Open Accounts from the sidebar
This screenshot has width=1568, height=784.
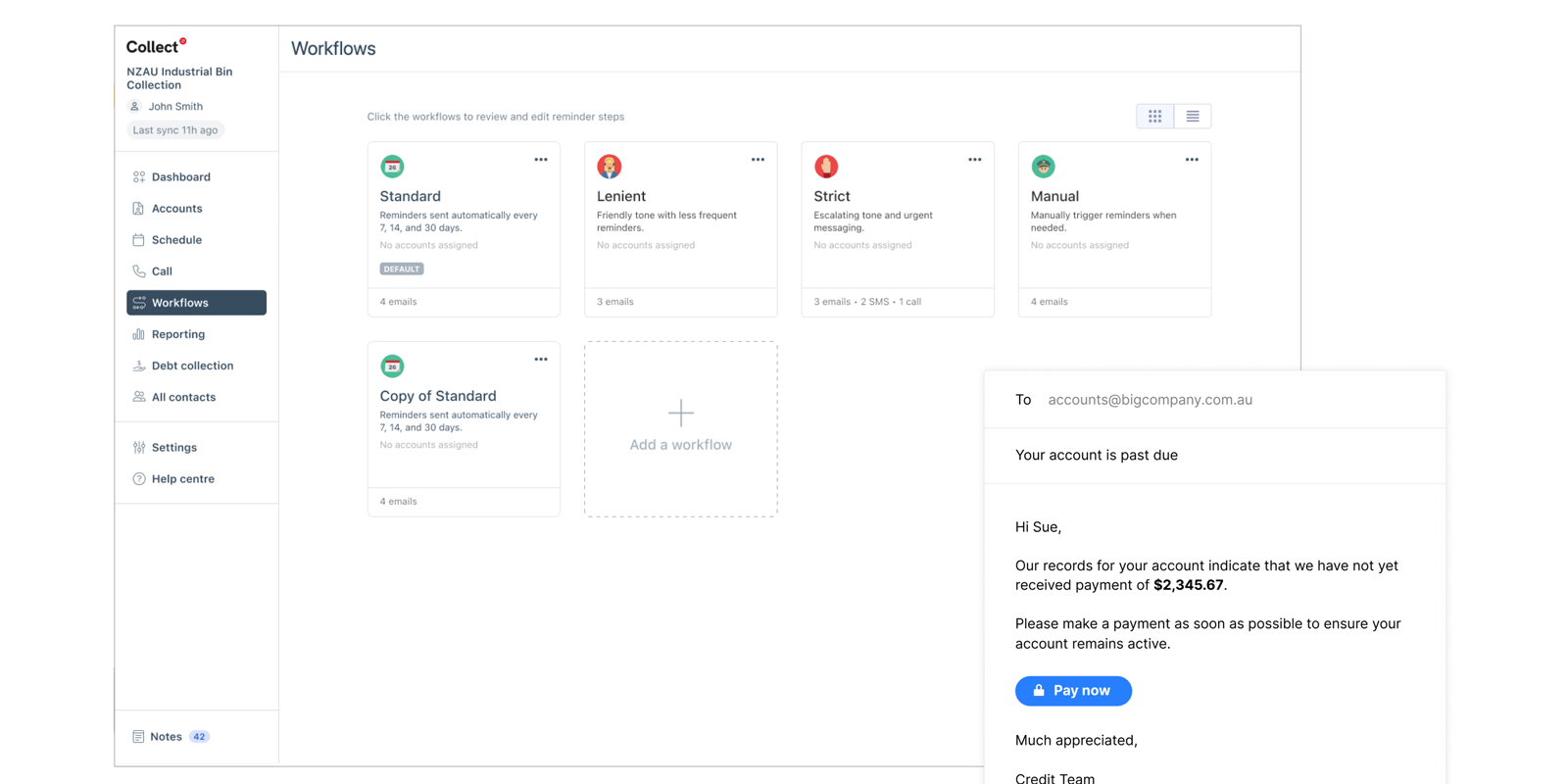pos(176,209)
